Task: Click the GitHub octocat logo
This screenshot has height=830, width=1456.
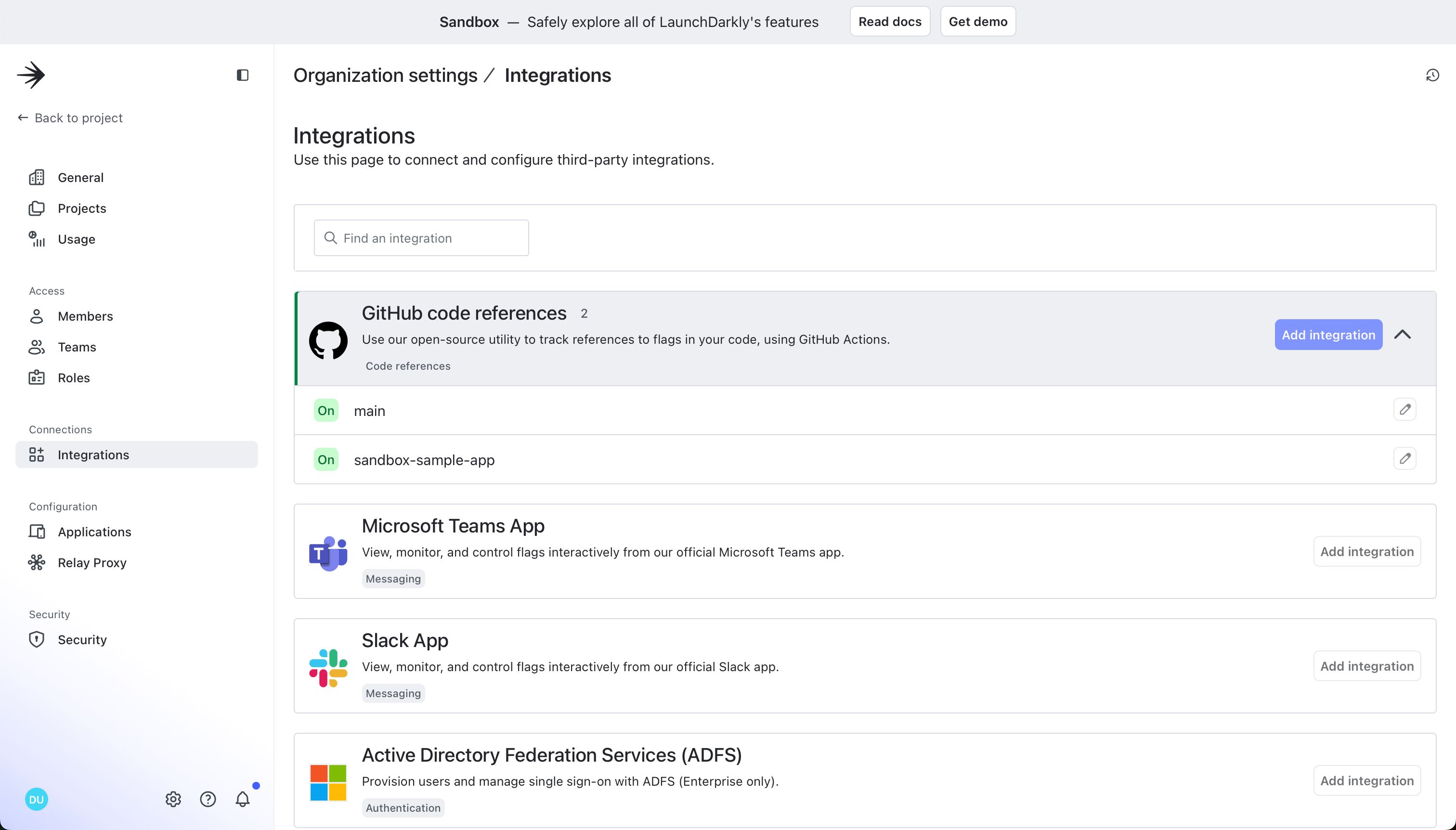Action: point(328,340)
